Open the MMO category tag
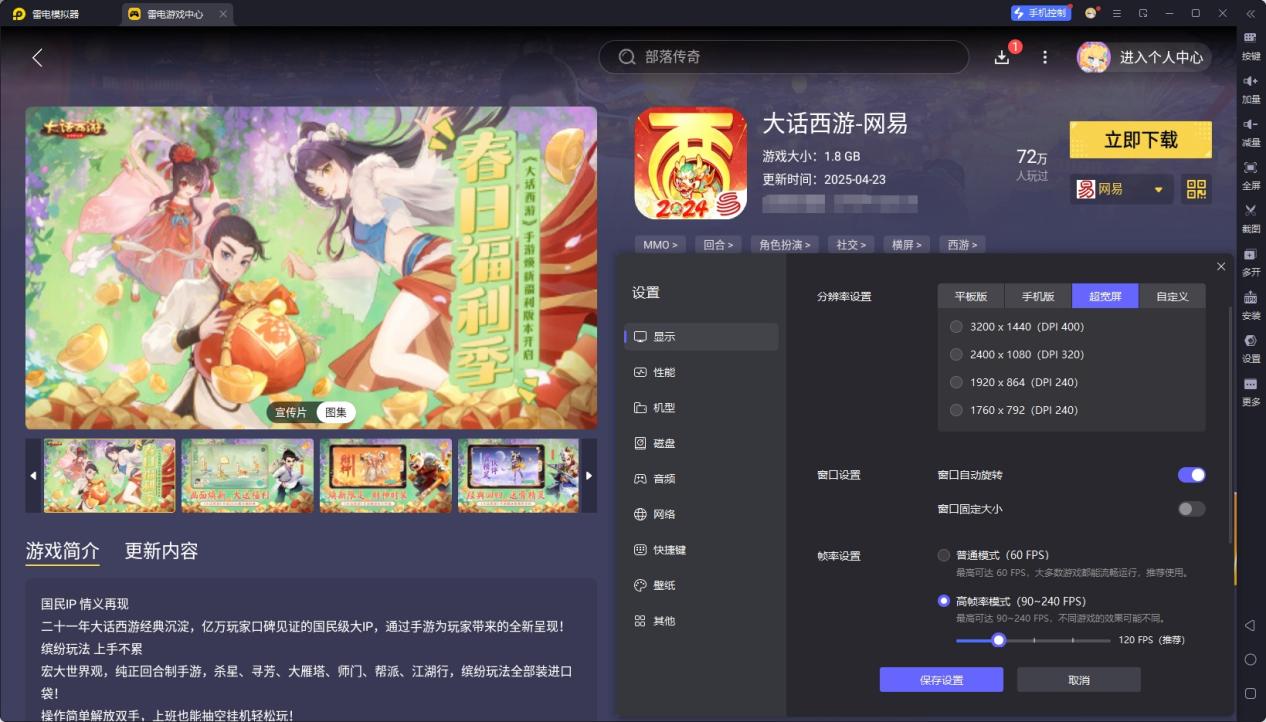 (x=660, y=244)
